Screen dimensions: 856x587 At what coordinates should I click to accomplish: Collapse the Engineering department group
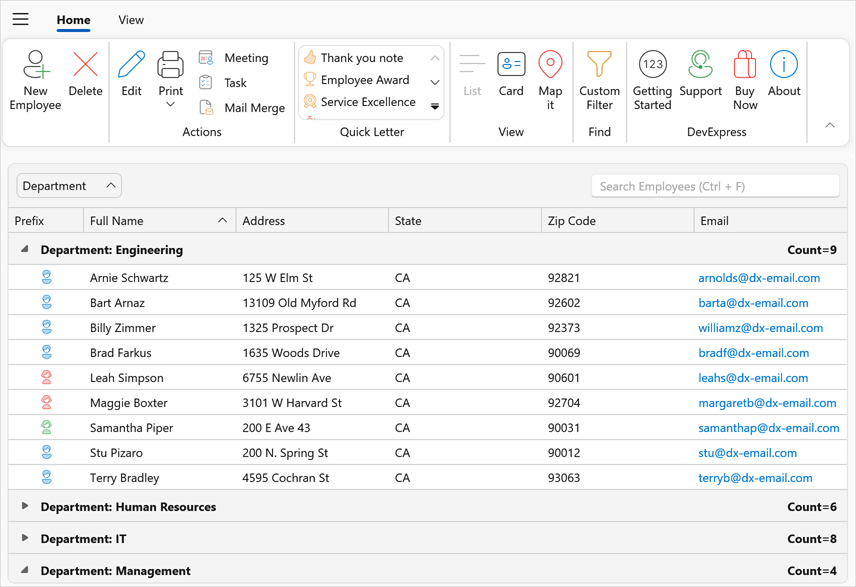click(25, 250)
